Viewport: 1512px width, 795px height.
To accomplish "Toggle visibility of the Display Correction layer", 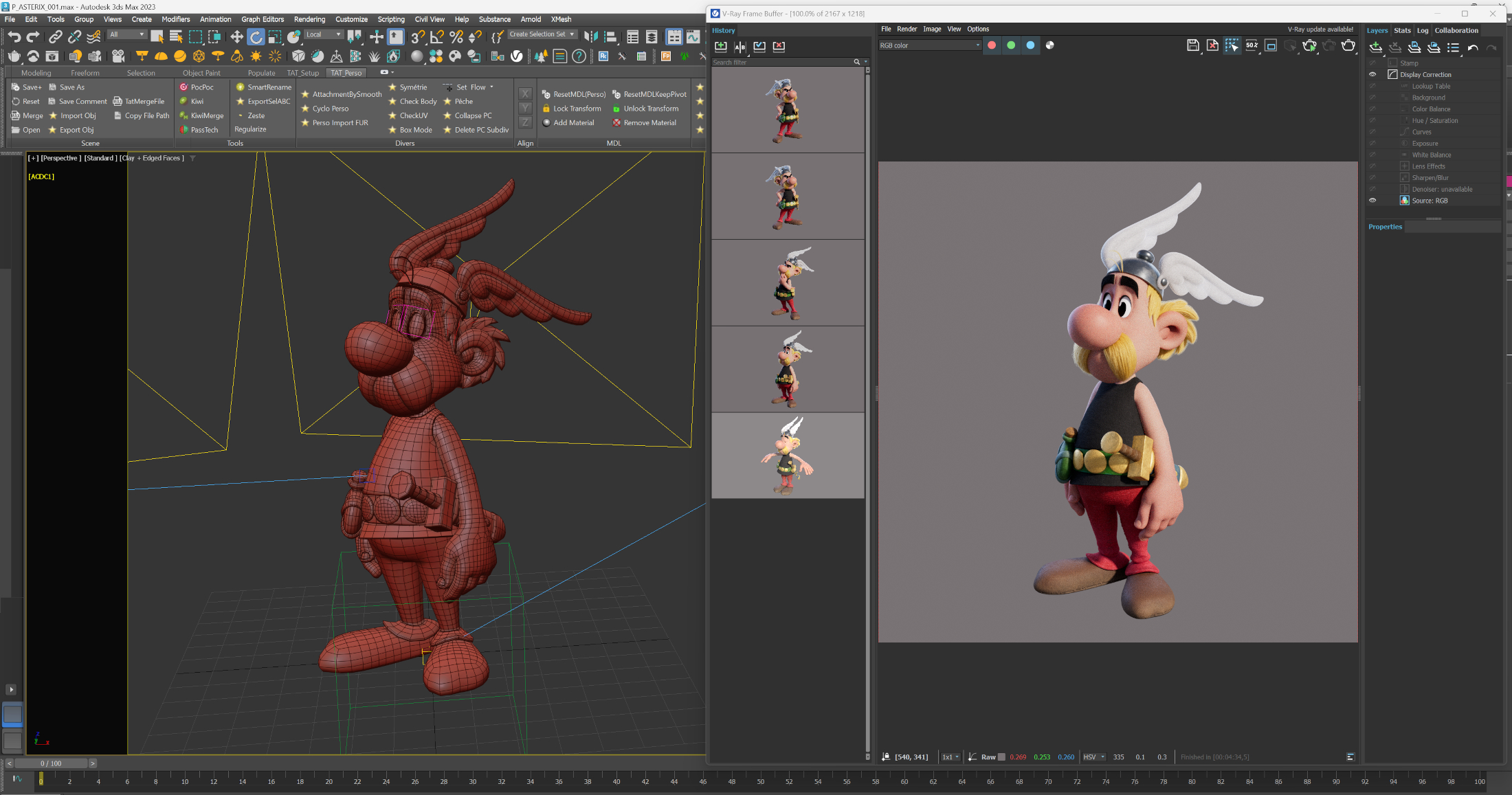I will (x=1372, y=74).
